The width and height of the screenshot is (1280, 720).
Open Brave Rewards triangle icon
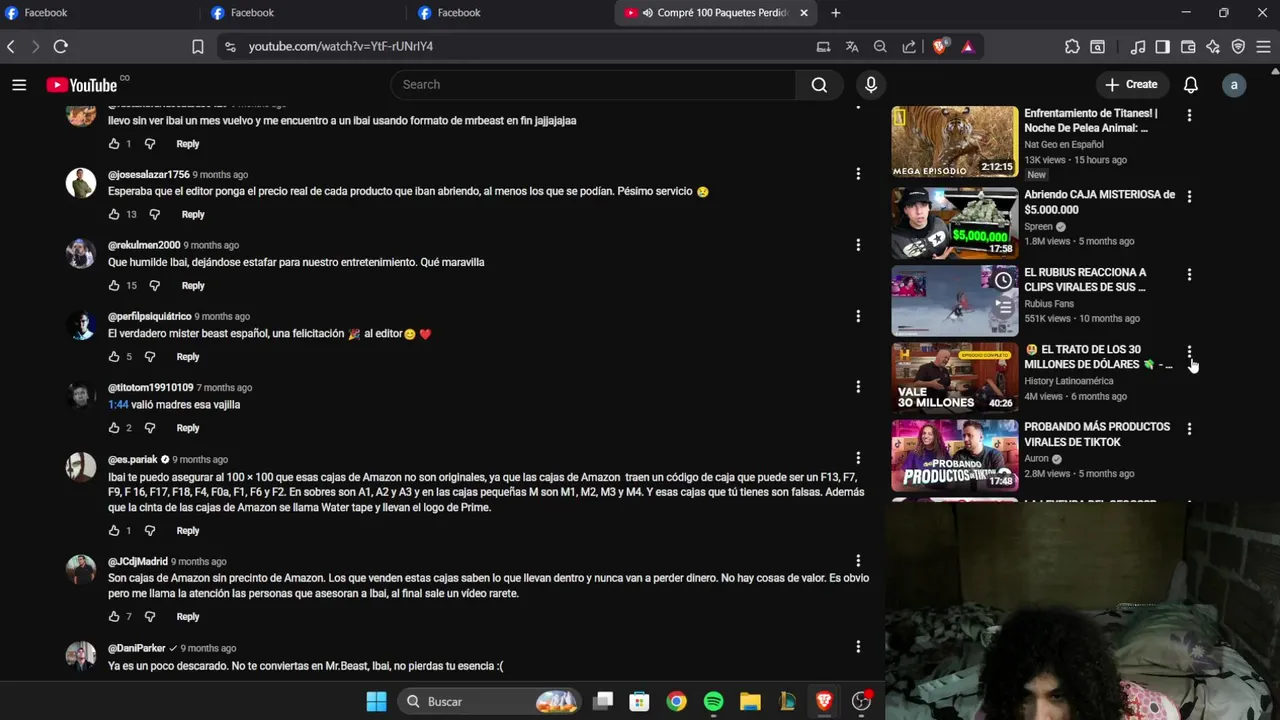pos(967,46)
